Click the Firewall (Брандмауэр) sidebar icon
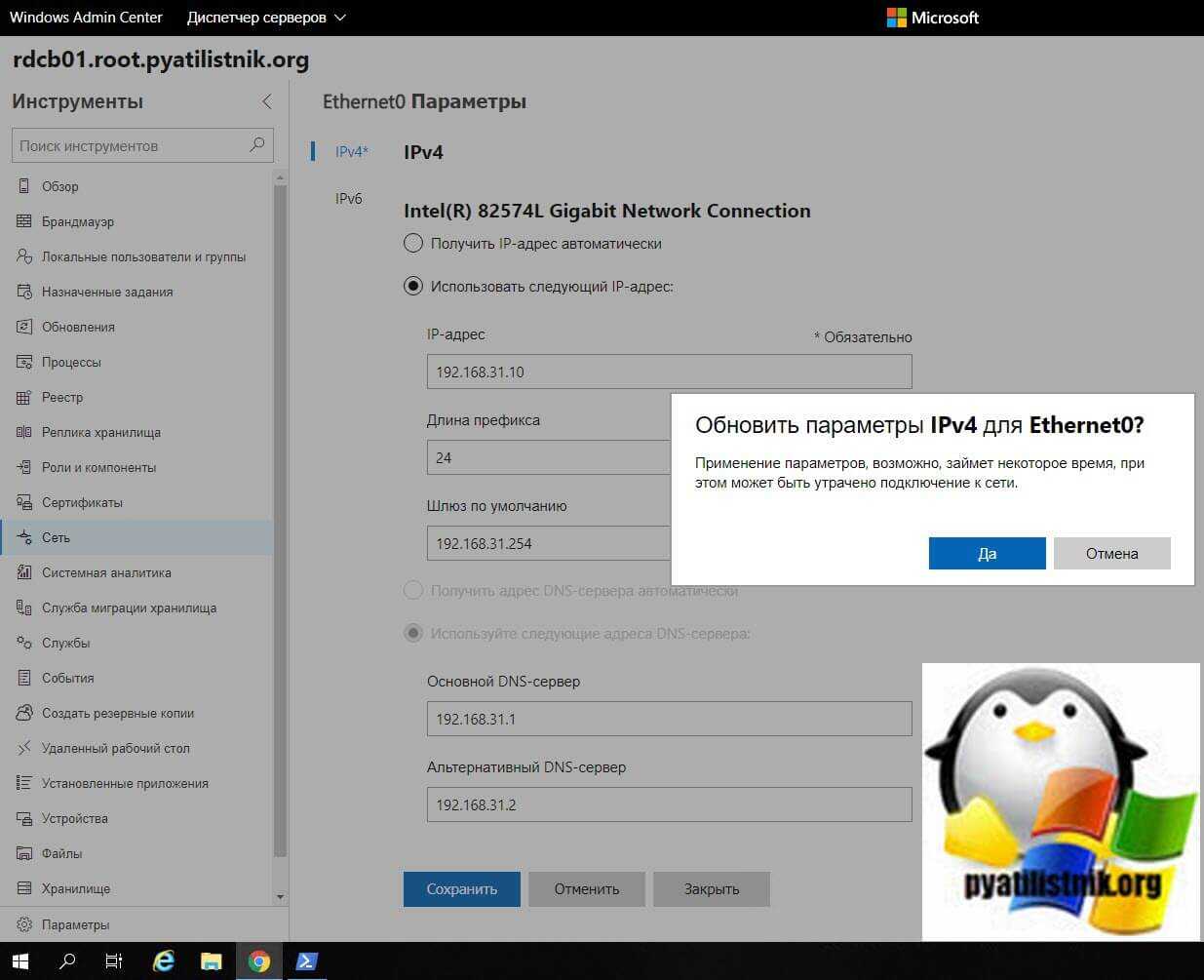Image resolution: width=1204 pixels, height=980 pixels. point(24,221)
